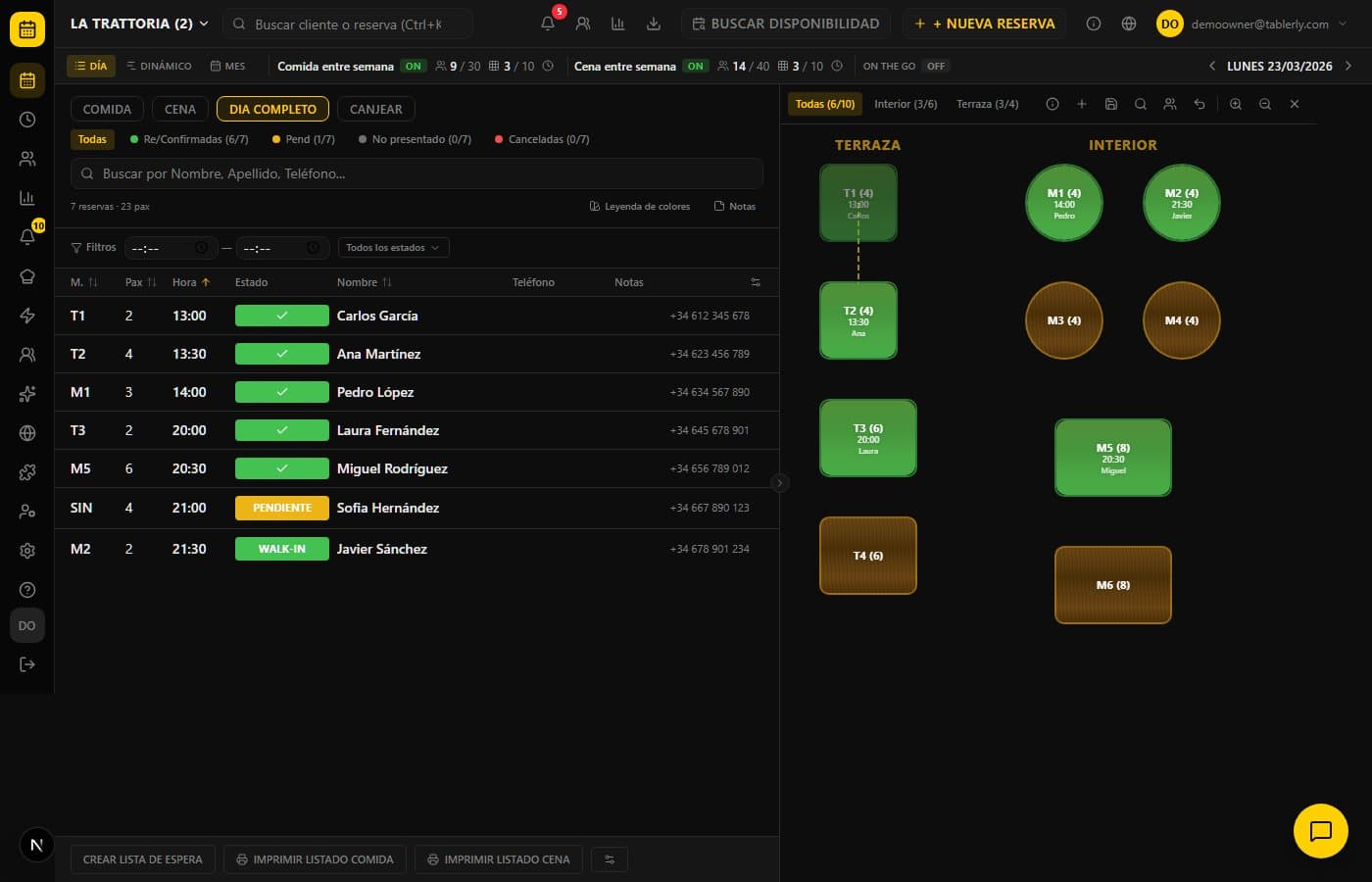Click the floor plan search magnifier icon

coord(1141,104)
